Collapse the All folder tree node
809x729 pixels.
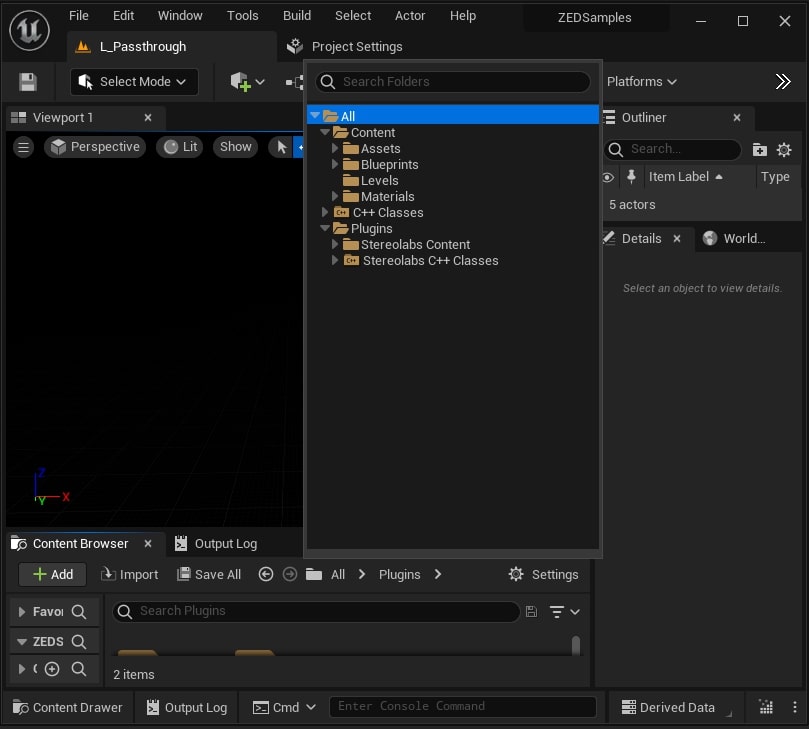tap(315, 116)
